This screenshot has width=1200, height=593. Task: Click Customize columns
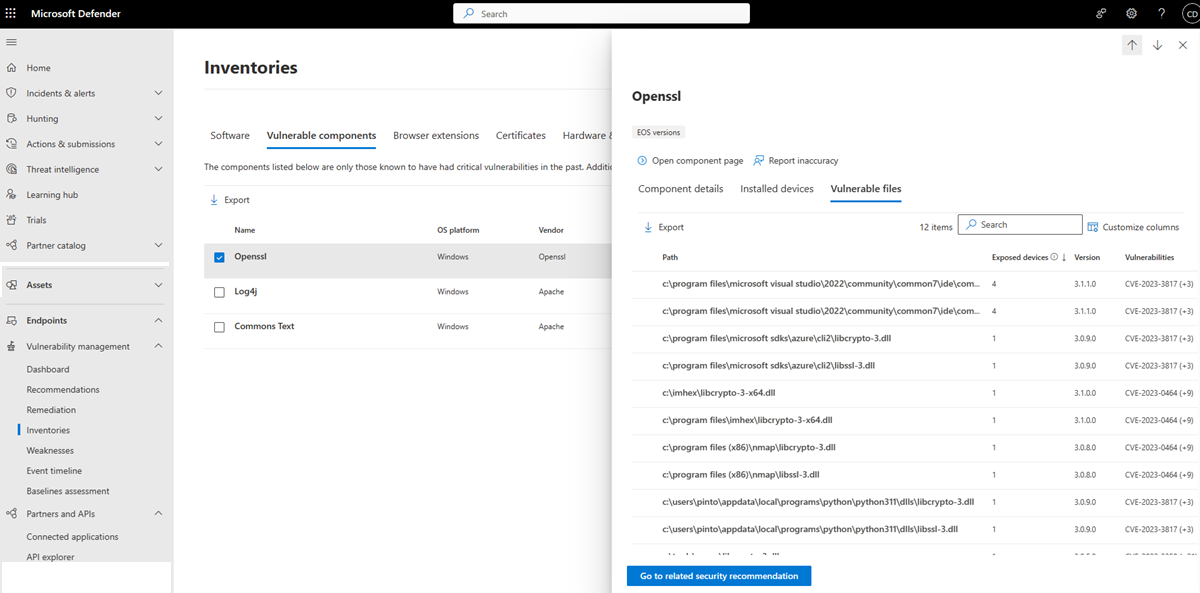coord(1133,227)
